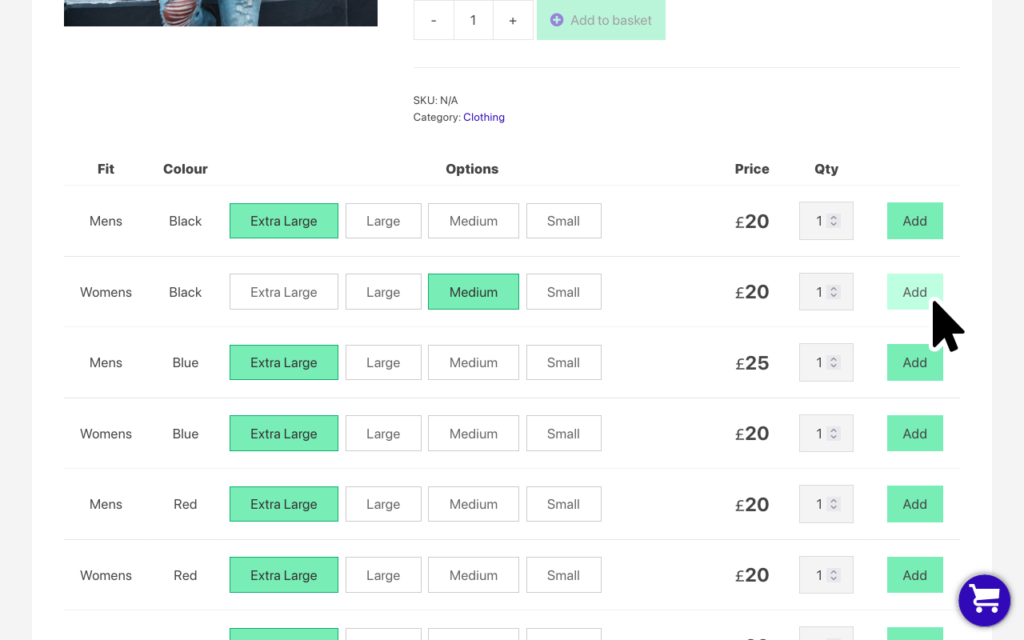Click the SKU: N/A text
This screenshot has height=640, width=1024.
436,101
